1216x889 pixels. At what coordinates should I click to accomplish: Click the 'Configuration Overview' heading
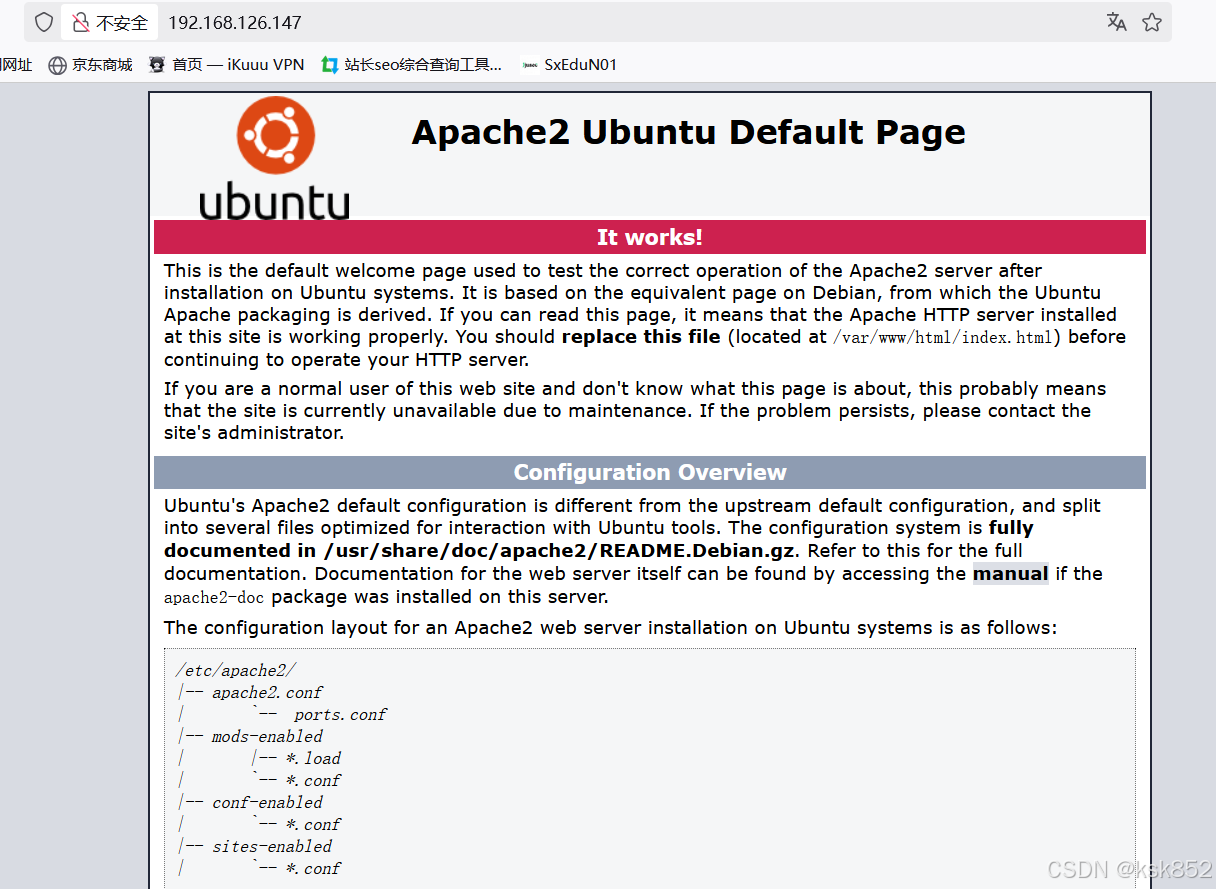(x=650, y=472)
